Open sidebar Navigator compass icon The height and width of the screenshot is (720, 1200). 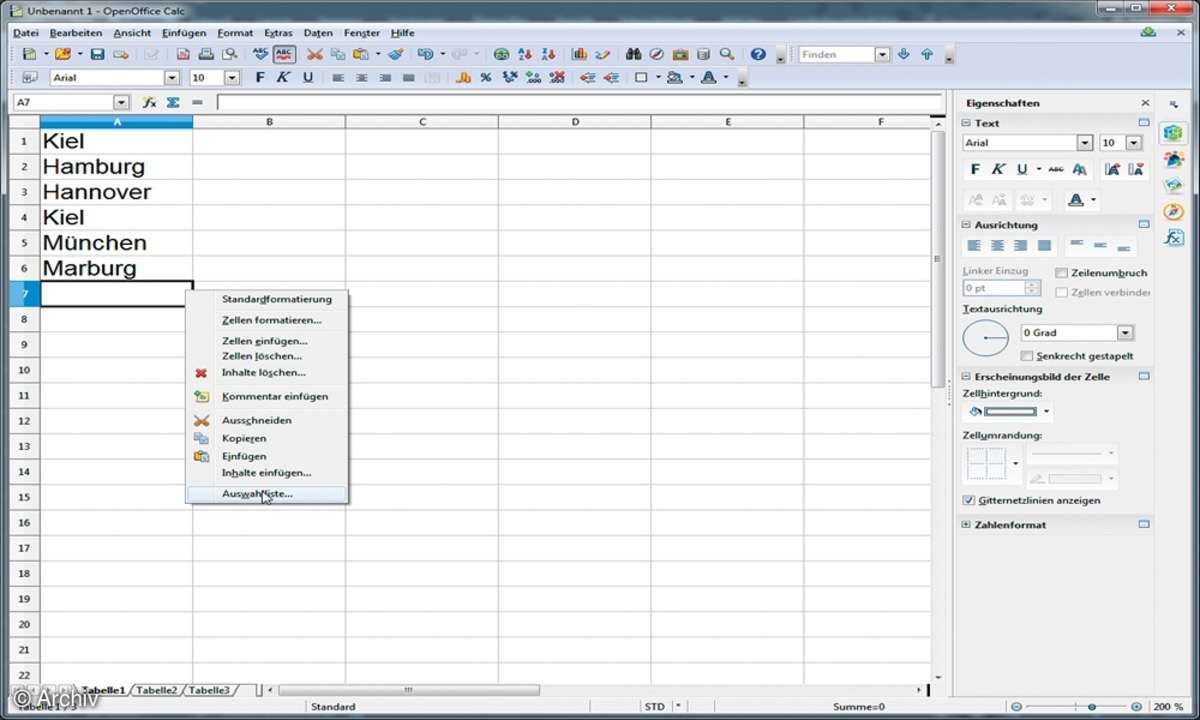point(1173,211)
